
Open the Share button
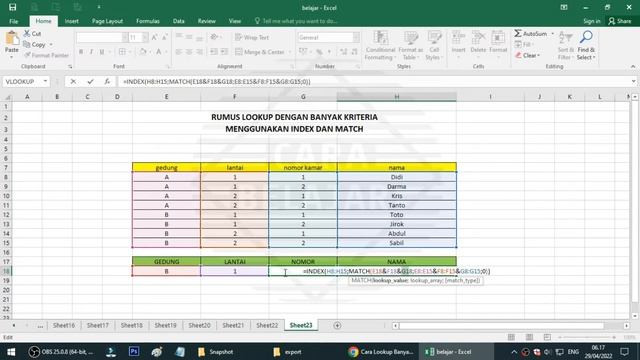pyautogui.click(x=620, y=21)
